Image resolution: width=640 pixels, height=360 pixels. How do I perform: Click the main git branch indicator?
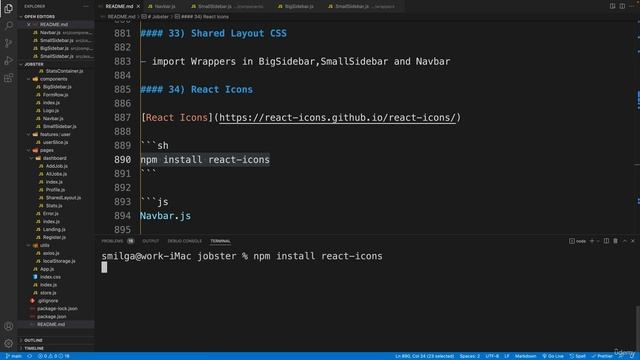click(14, 356)
